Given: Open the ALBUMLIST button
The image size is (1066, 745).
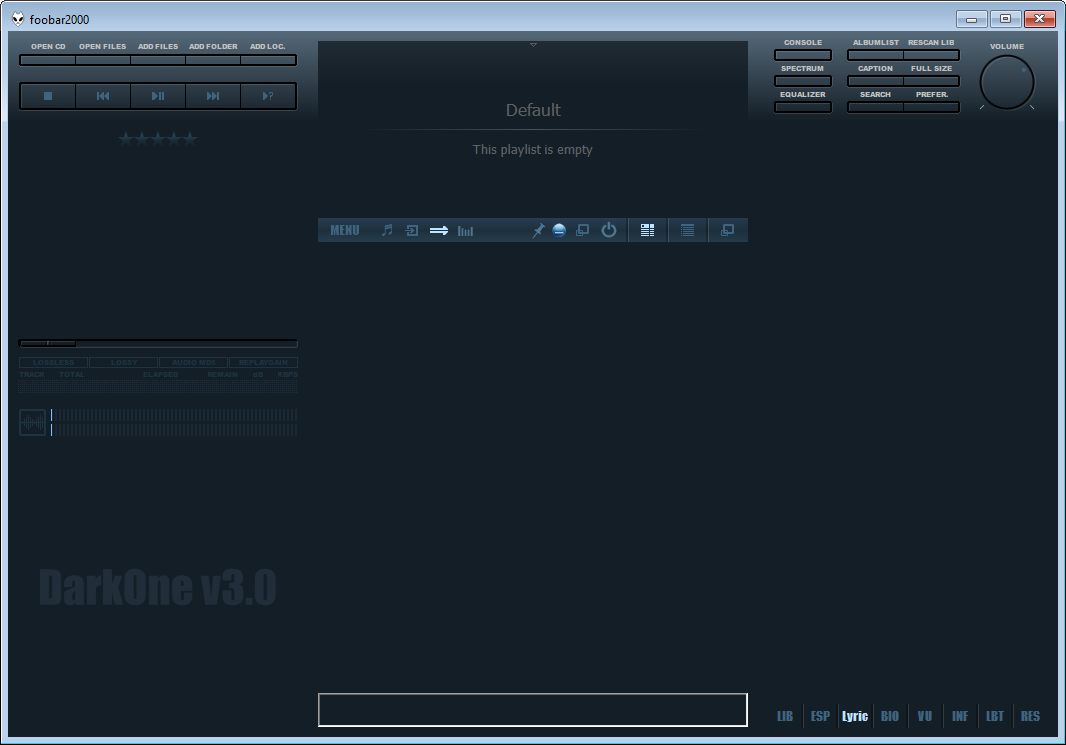Looking at the screenshot, I should pyautogui.click(x=876, y=54).
